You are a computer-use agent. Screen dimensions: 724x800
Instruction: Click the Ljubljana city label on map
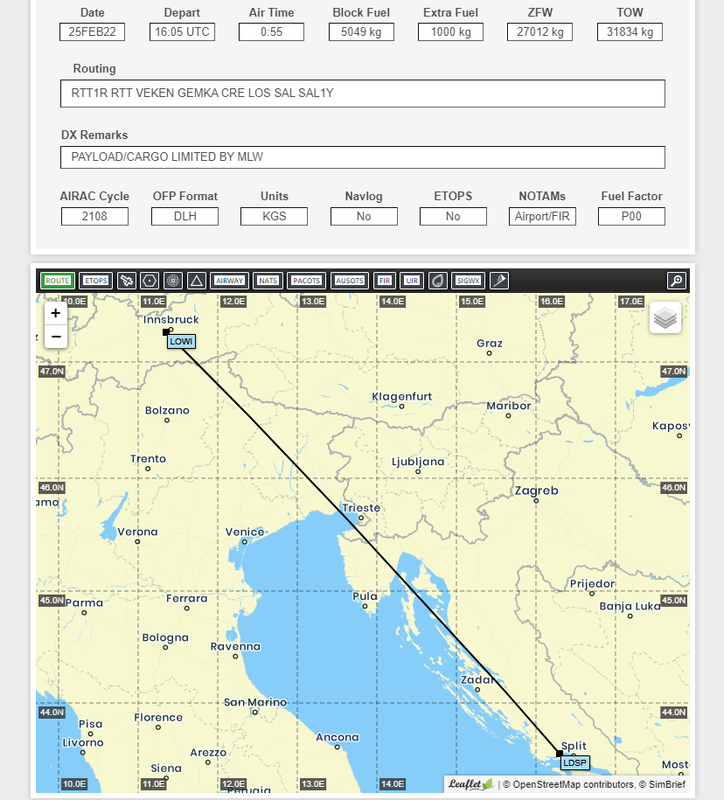[418, 462]
